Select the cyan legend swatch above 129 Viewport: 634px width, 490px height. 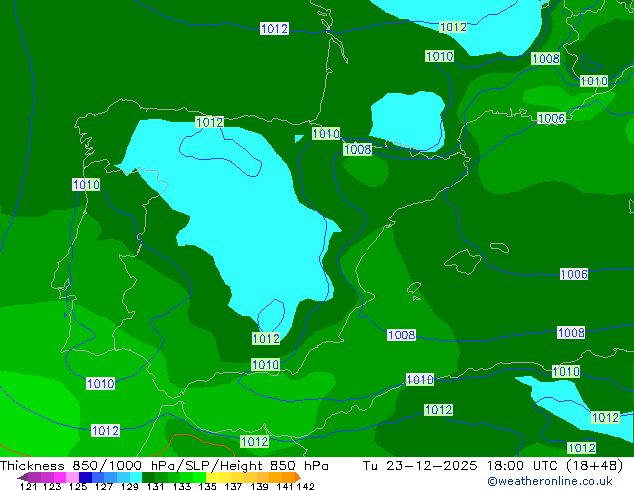[x=136, y=477]
